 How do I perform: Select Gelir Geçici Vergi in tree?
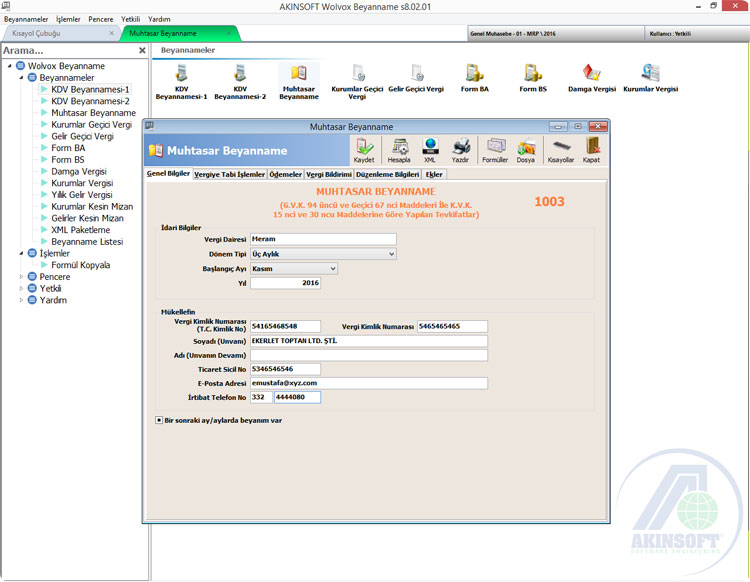click(x=82, y=136)
